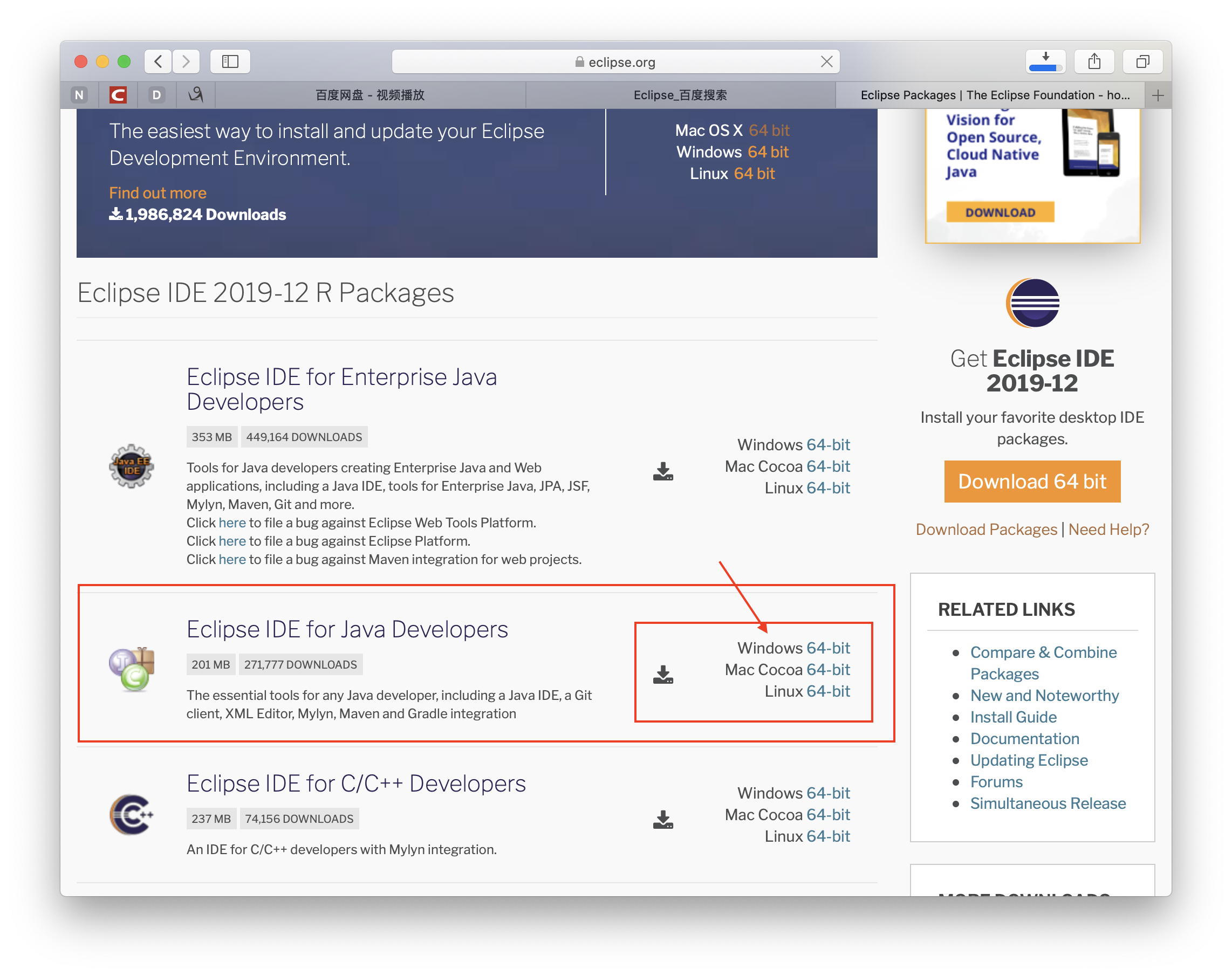1232x976 pixels.
Task: Switch to 百度网盘 - 视频播放 tab
Action: click(x=370, y=95)
